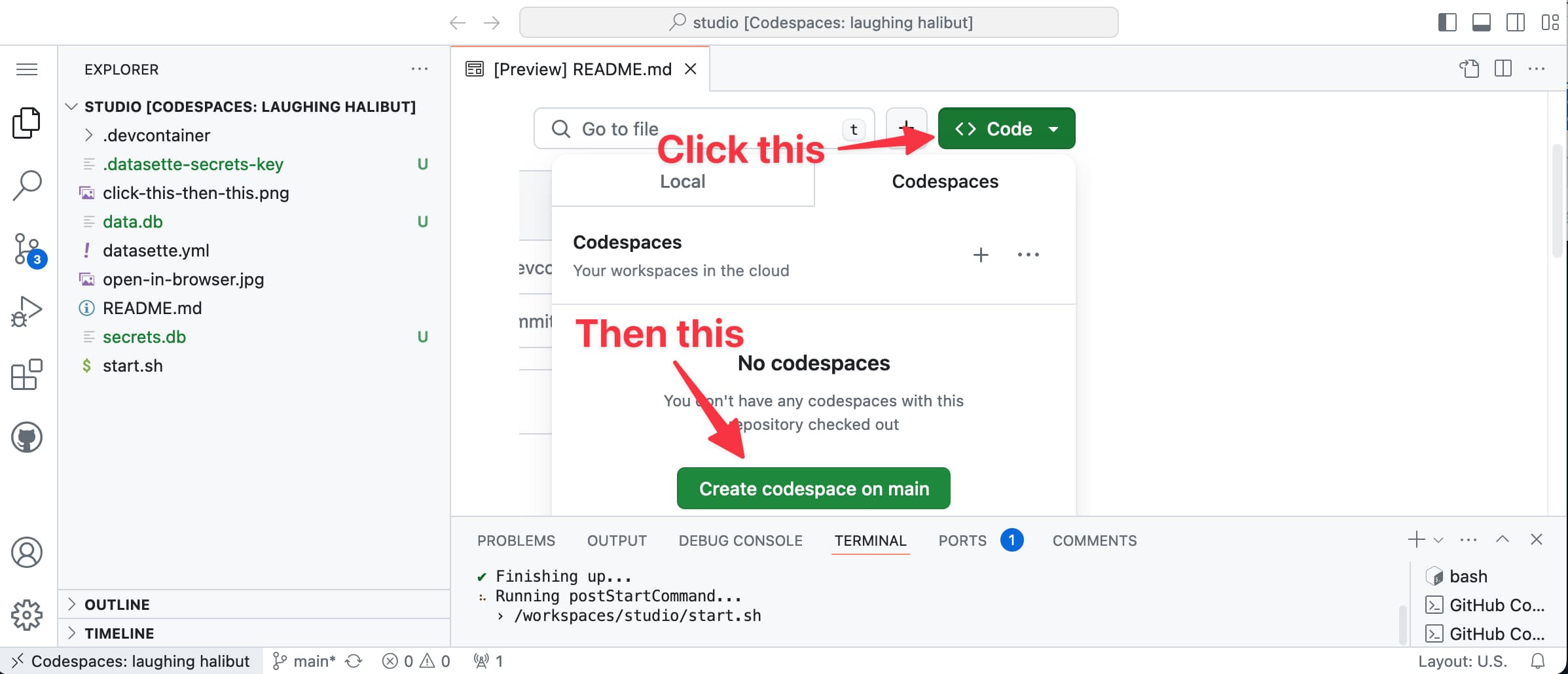1568x674 pixels.
Task: Click the Show Source icon in editor toolbar
Action: point(1469,69)
